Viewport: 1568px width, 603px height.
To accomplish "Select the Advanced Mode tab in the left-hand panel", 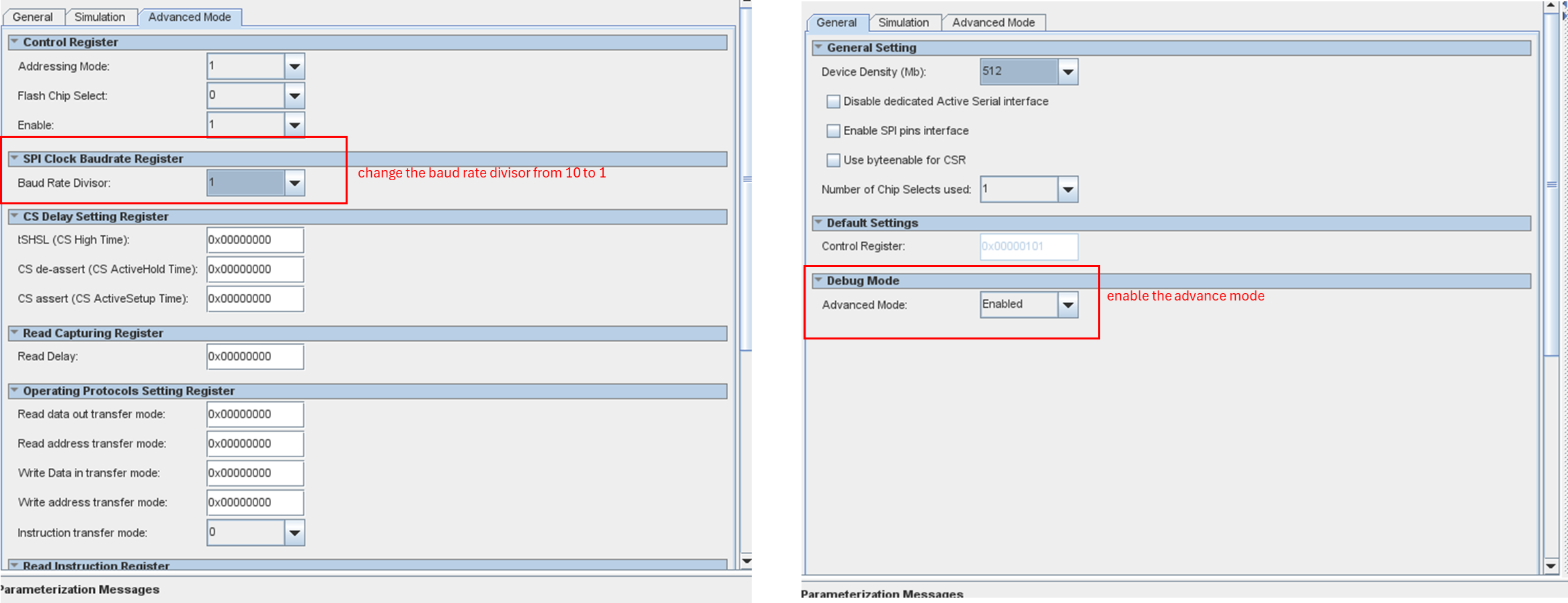I will 190,17.
